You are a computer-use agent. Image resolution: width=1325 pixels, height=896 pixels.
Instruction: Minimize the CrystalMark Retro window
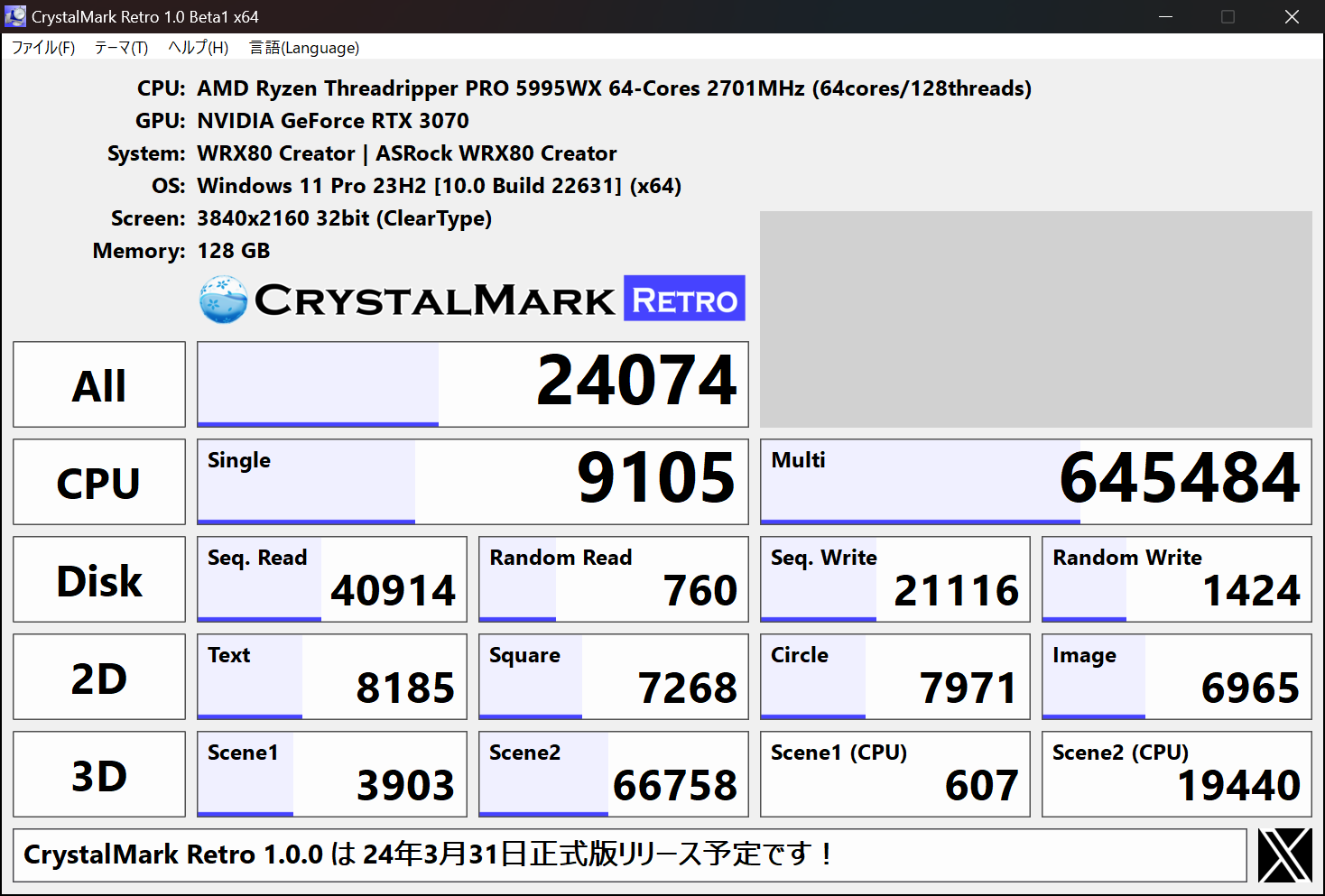point(1165,16)
